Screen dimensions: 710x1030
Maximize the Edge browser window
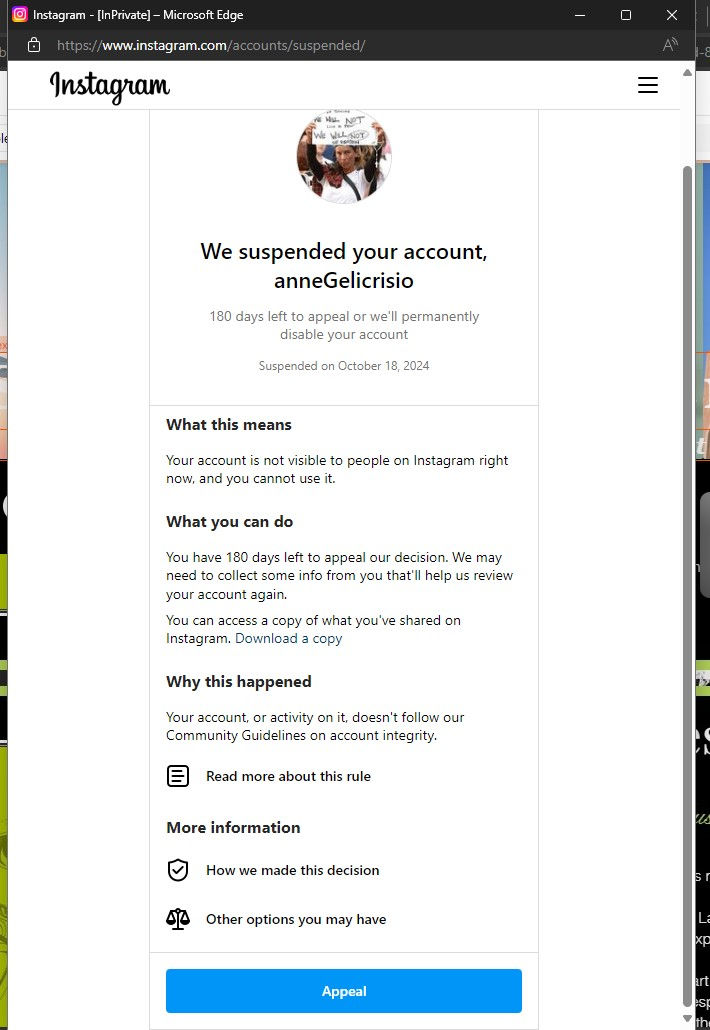click(626, 14)
